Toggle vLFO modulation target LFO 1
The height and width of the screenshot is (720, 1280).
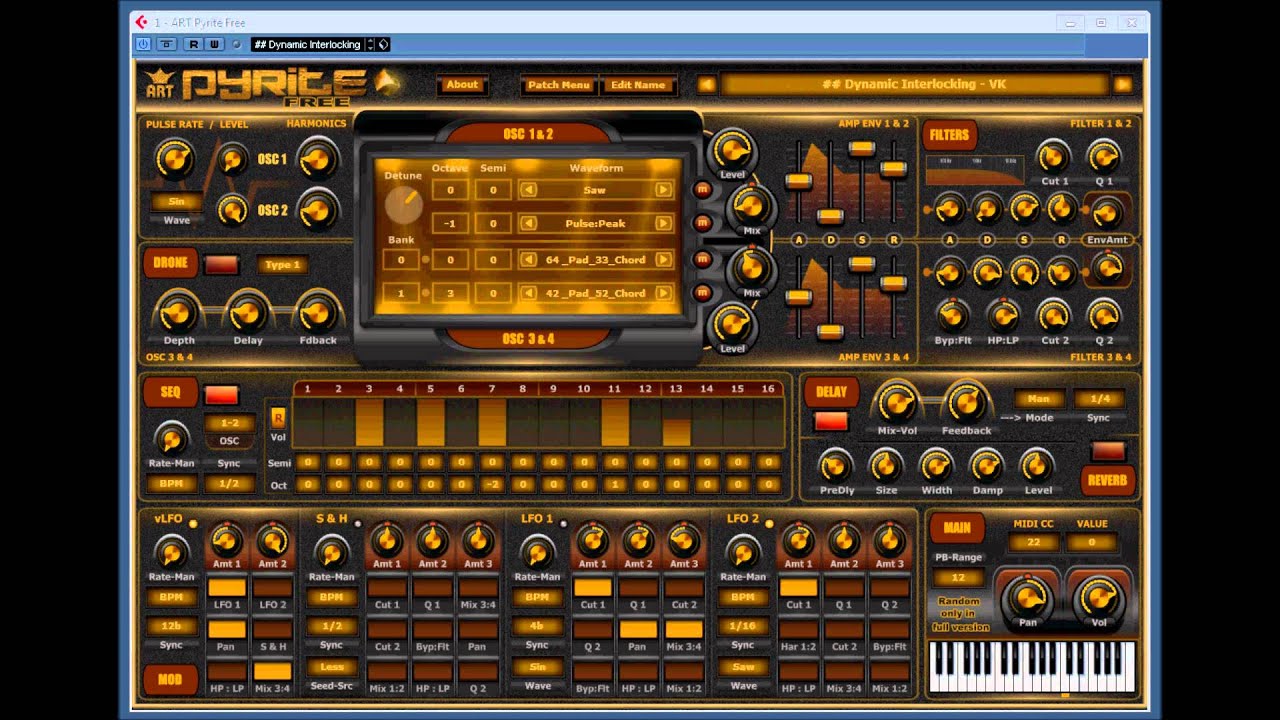(227, 588)
